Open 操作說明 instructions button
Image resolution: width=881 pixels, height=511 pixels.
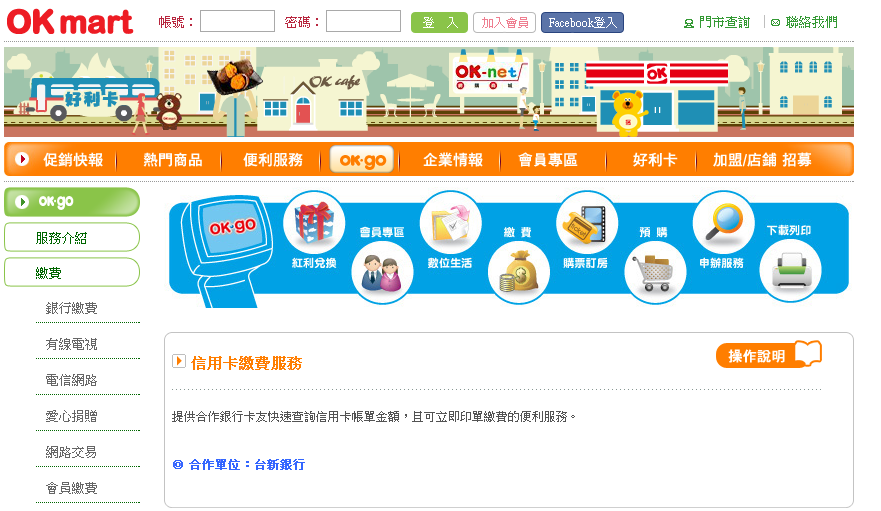769,355
